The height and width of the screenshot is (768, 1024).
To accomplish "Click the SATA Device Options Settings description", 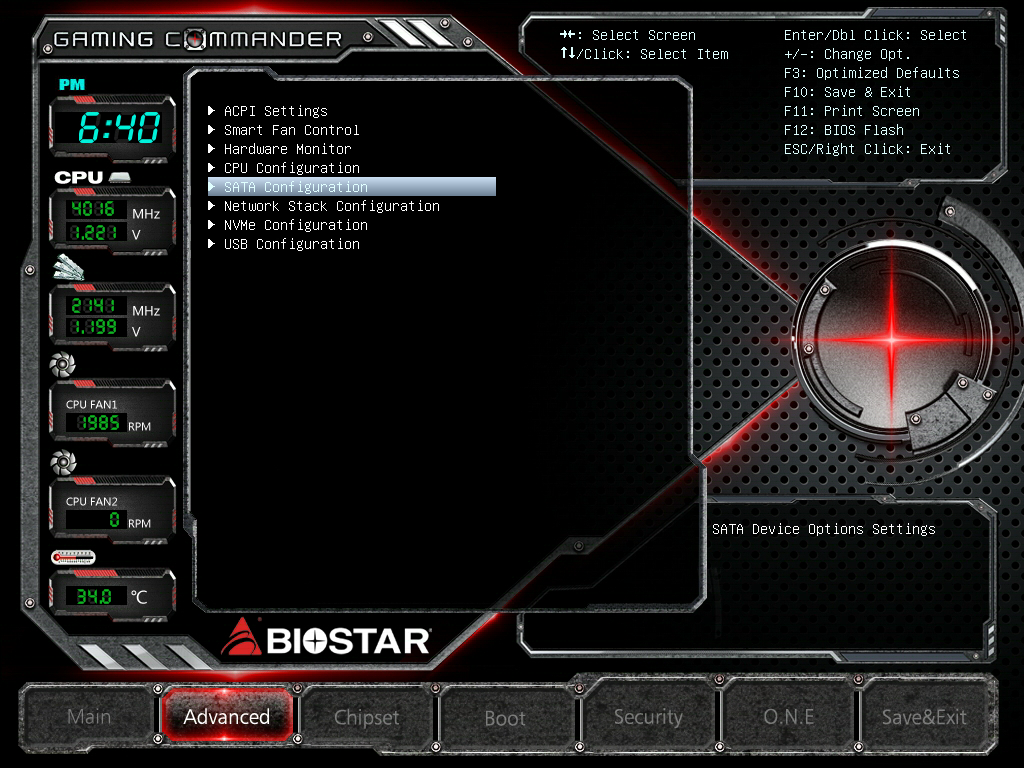I will [x=824, y=529].
